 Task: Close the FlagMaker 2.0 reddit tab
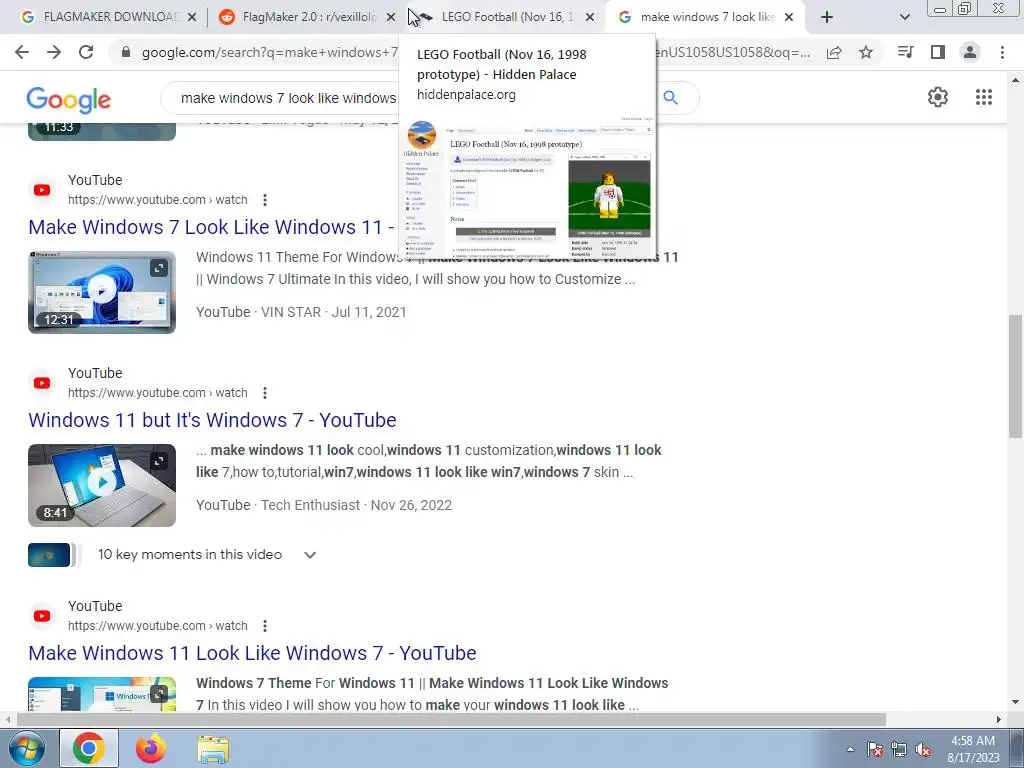coord(391,17)
